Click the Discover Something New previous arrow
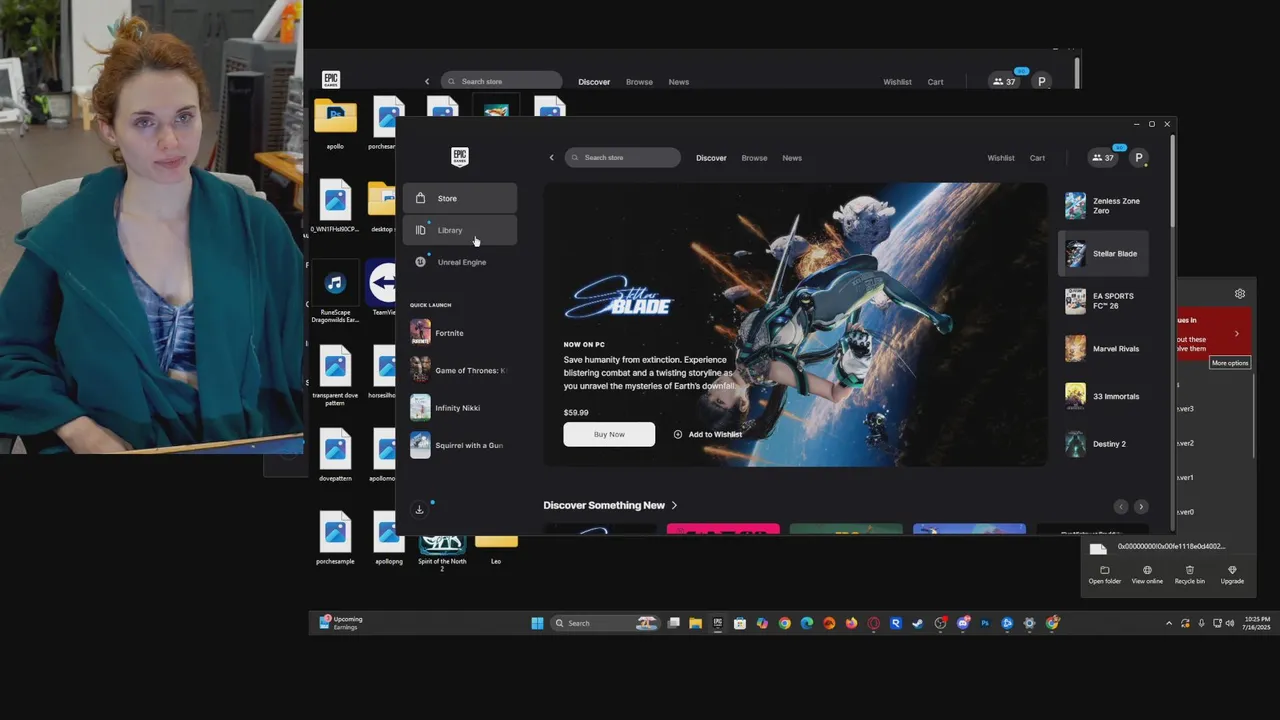This screenshot has width=1280, height=720. 1121,507
